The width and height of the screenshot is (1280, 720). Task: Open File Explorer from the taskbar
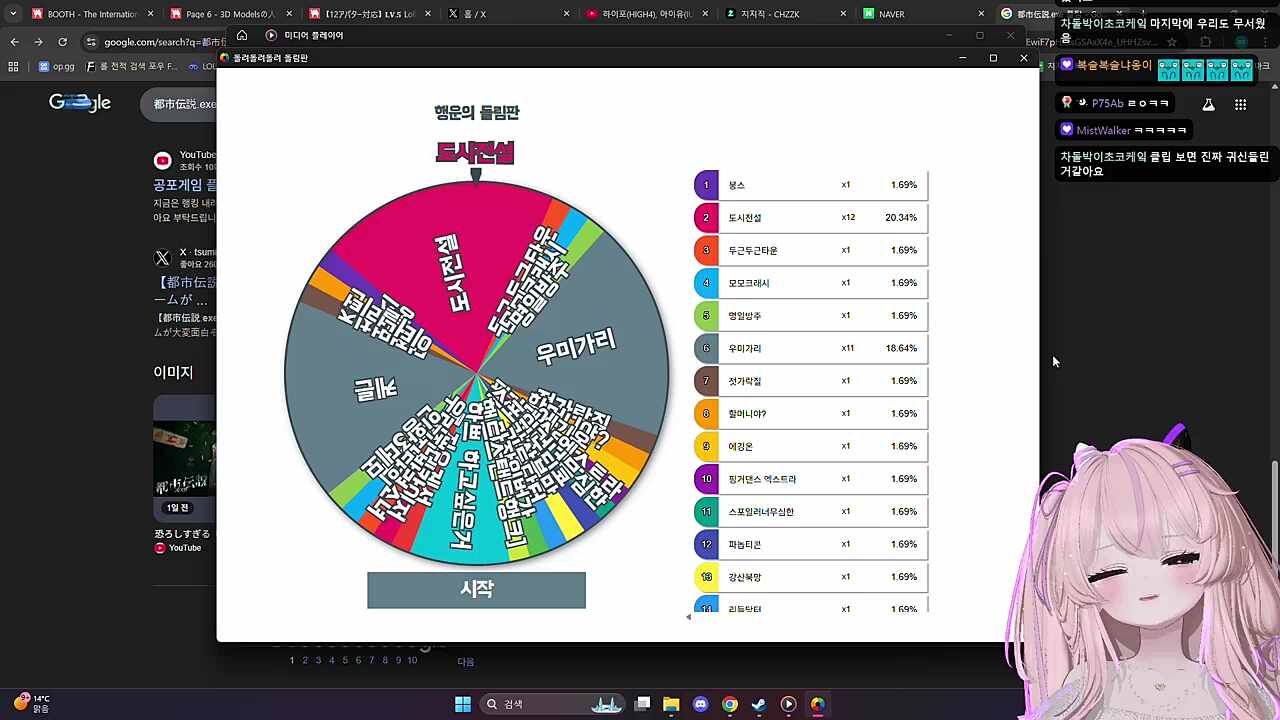671,704
